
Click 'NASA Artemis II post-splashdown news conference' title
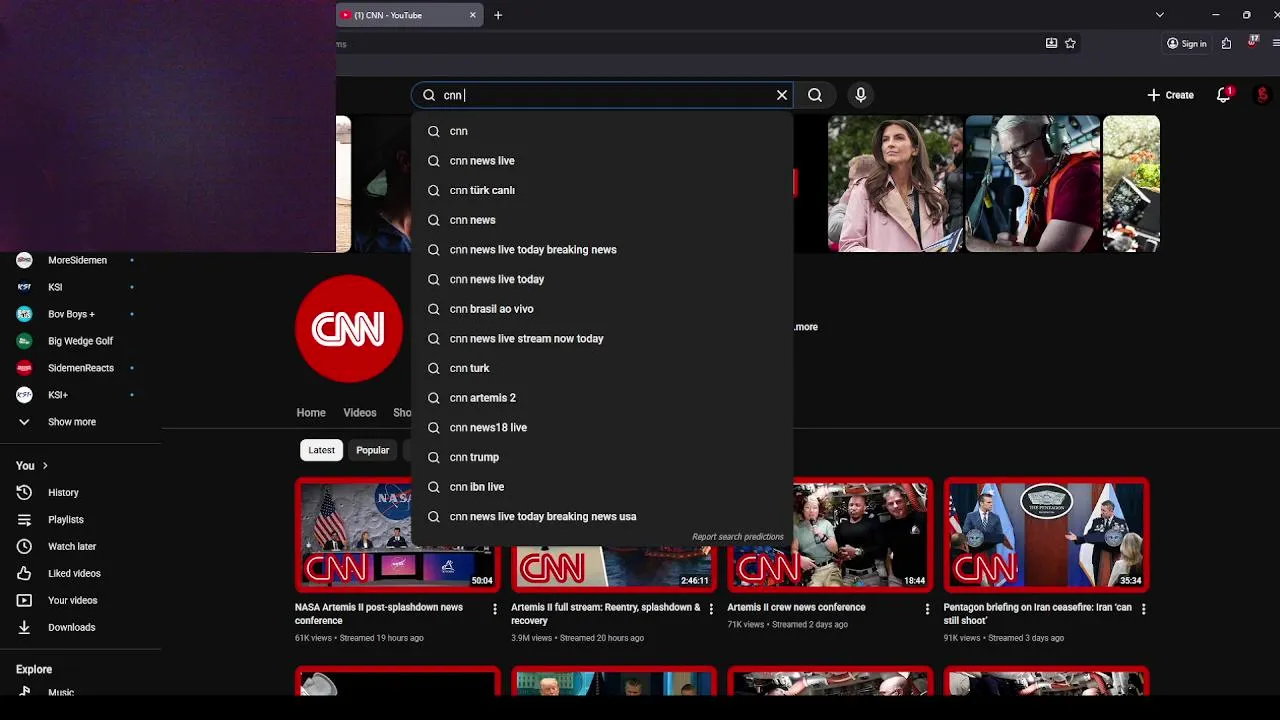(379, 614)
